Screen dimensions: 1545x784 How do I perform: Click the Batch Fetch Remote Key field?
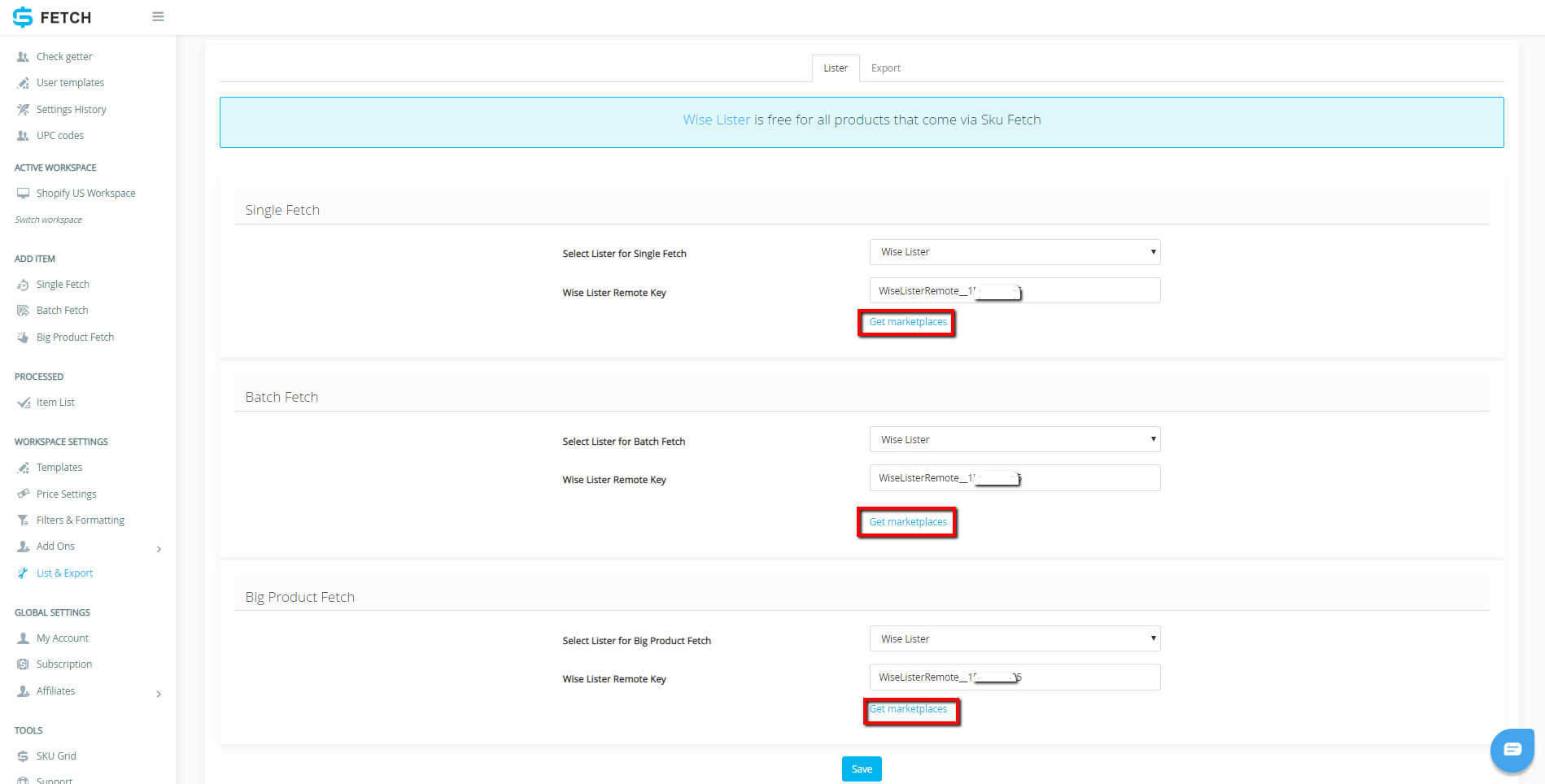[x=1015, y=477]
